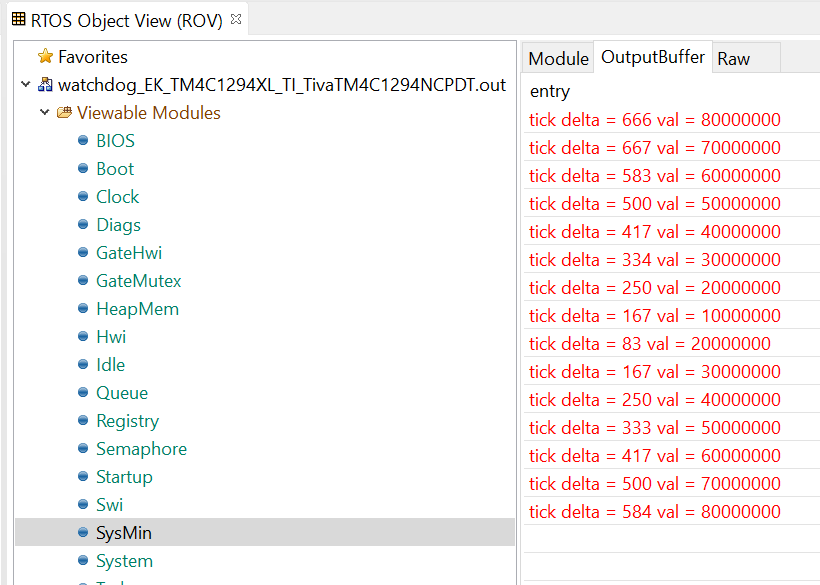The image size is (820, 585).
Task: Collapse the Viewable Modules node
Action: click(45, 113)
